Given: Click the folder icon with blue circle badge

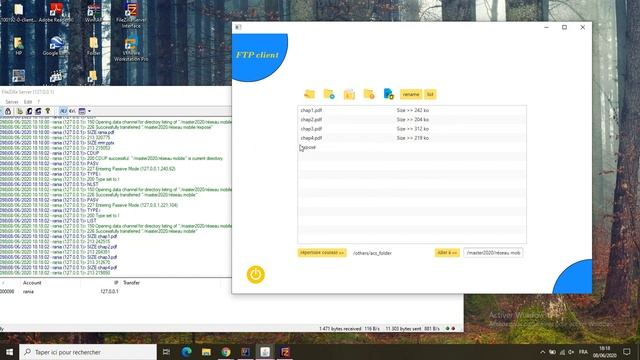Looking at the screenshot, I should [x=329, y=94].
